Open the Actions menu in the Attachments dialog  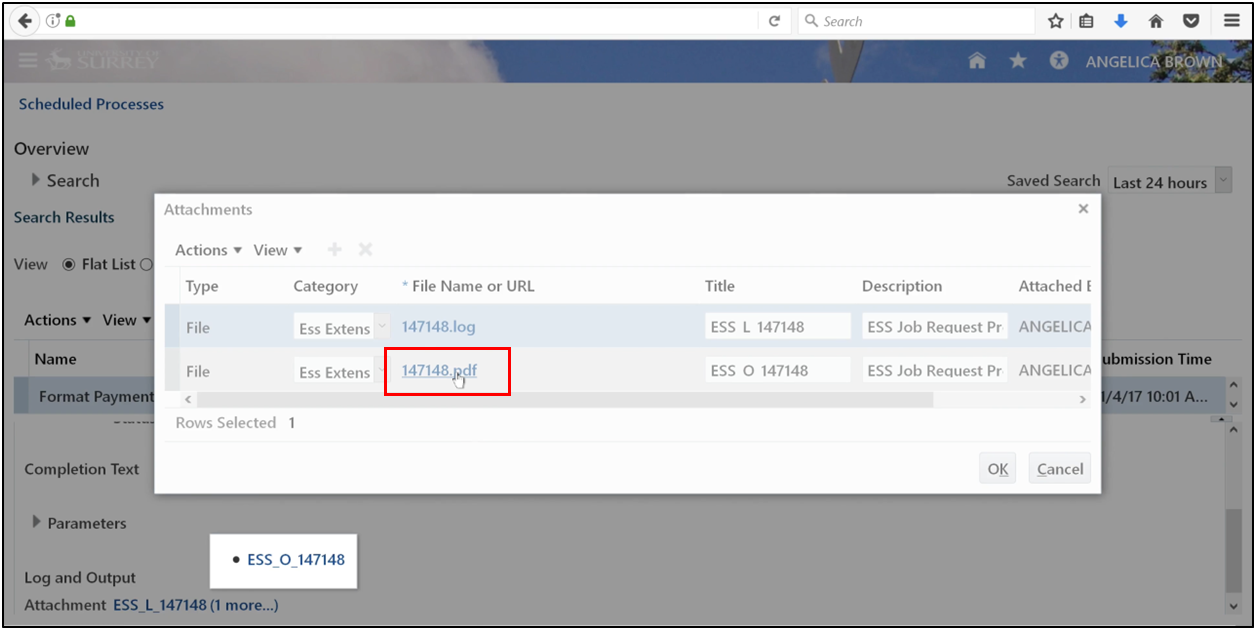point(205,249)
